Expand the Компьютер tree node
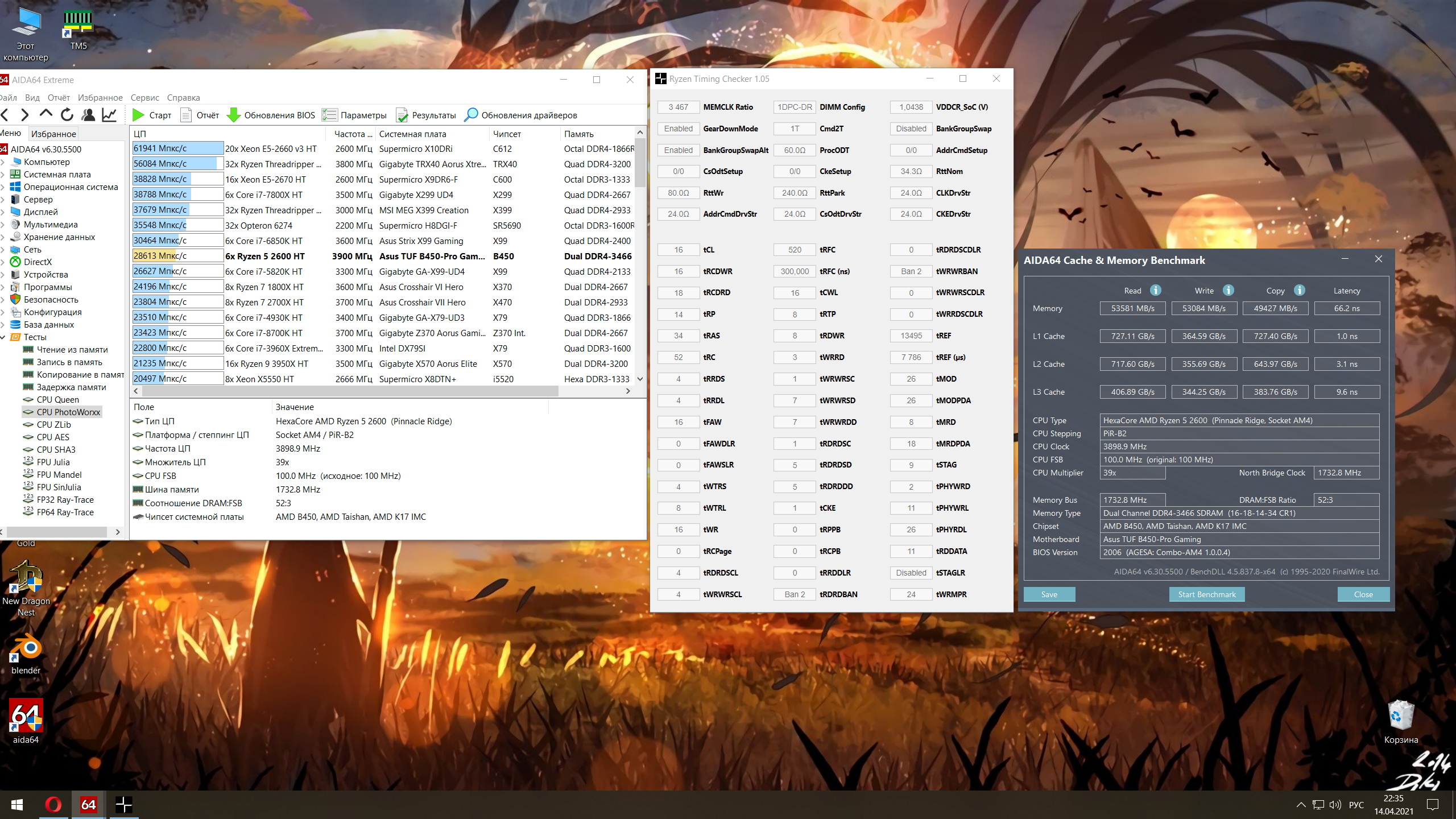 (x=3, y=162)
